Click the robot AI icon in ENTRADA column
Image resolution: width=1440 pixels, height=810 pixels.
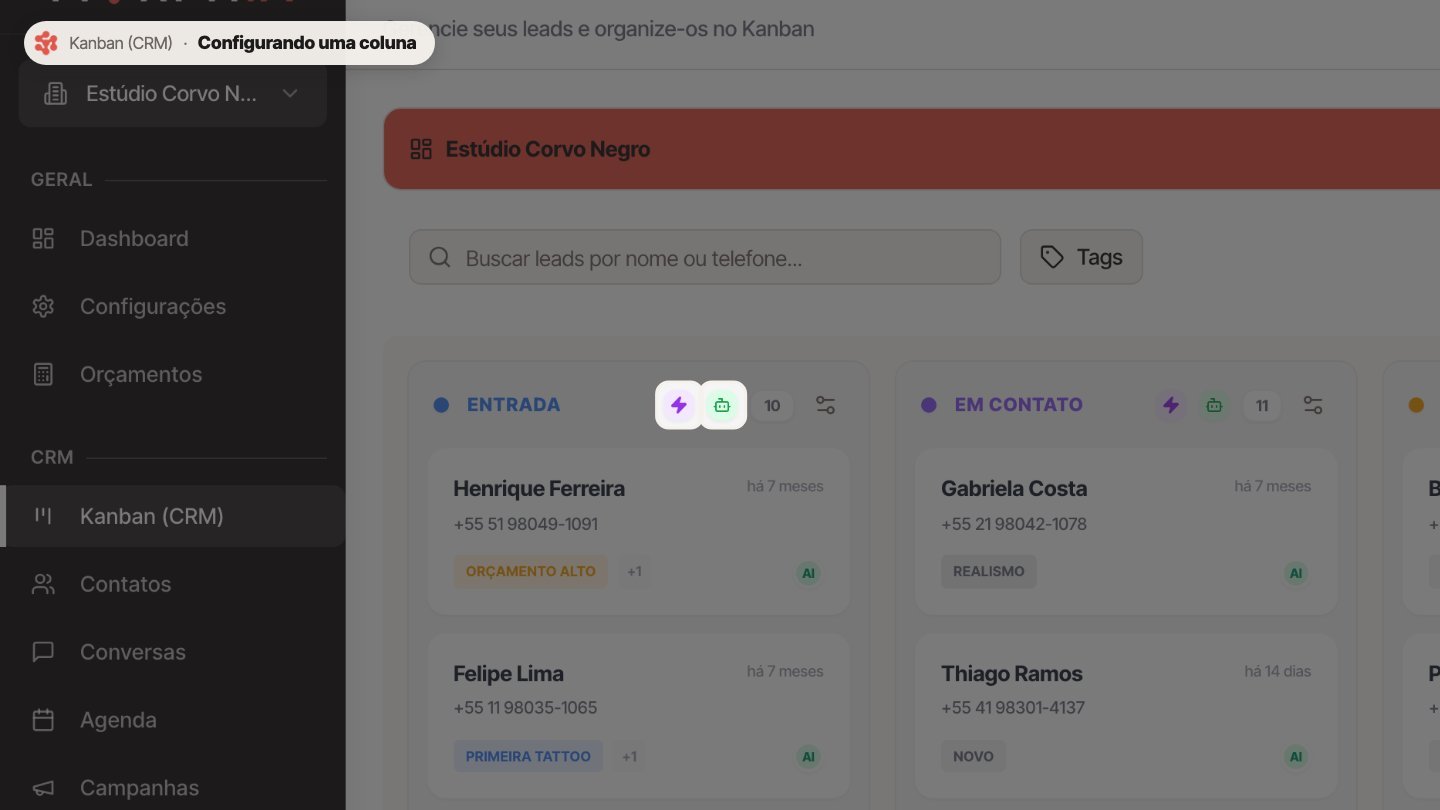point(722,405)
